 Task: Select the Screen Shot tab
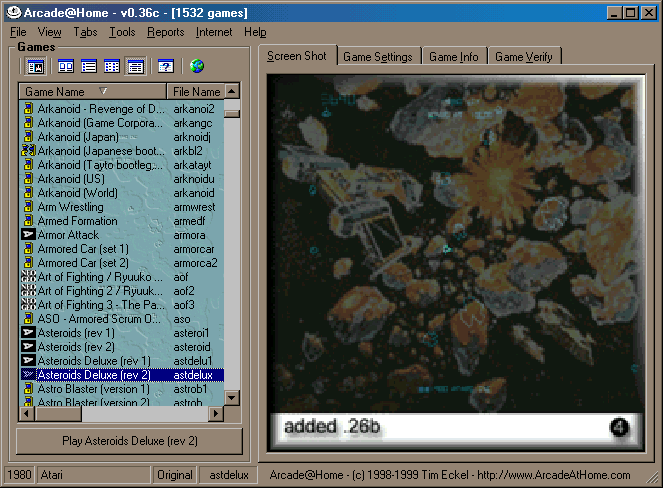click(297, 56)
